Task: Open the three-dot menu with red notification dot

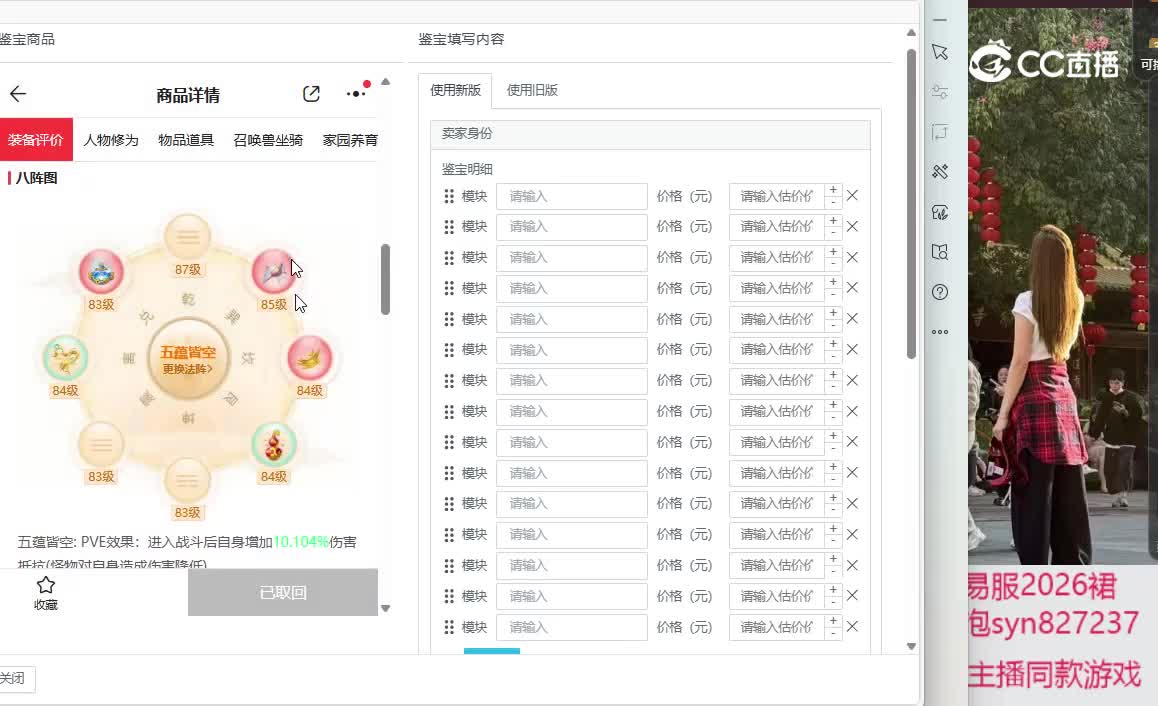Action: (357, 93)
